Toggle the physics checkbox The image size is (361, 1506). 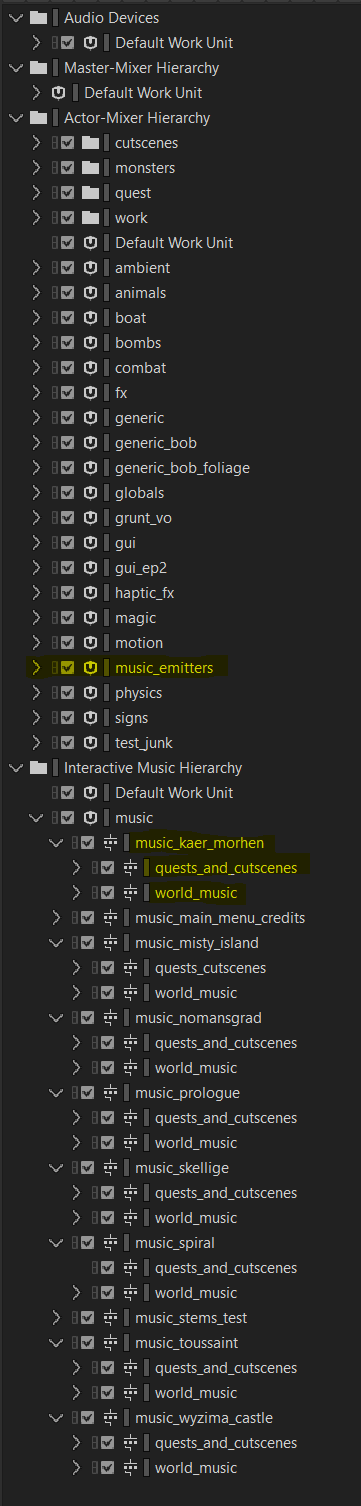[67, 693]
